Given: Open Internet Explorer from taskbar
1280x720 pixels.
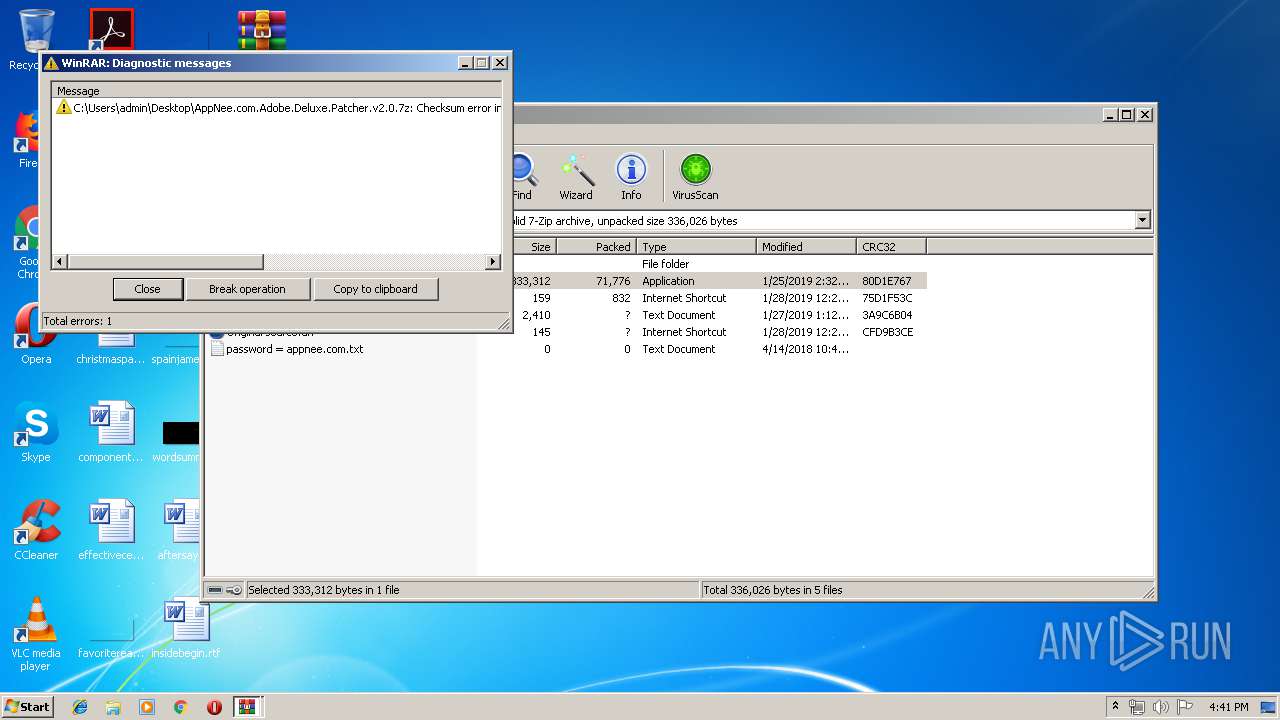Looking at the screenshot, I should point(80,707).
